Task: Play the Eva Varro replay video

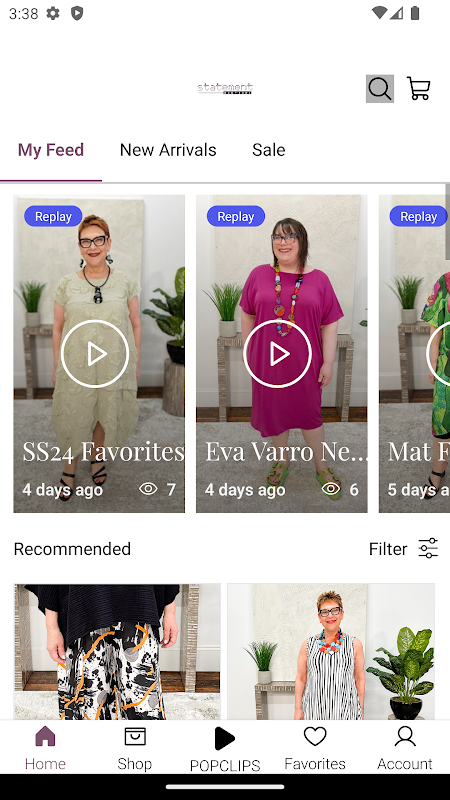Action: (x=277, y=354)
